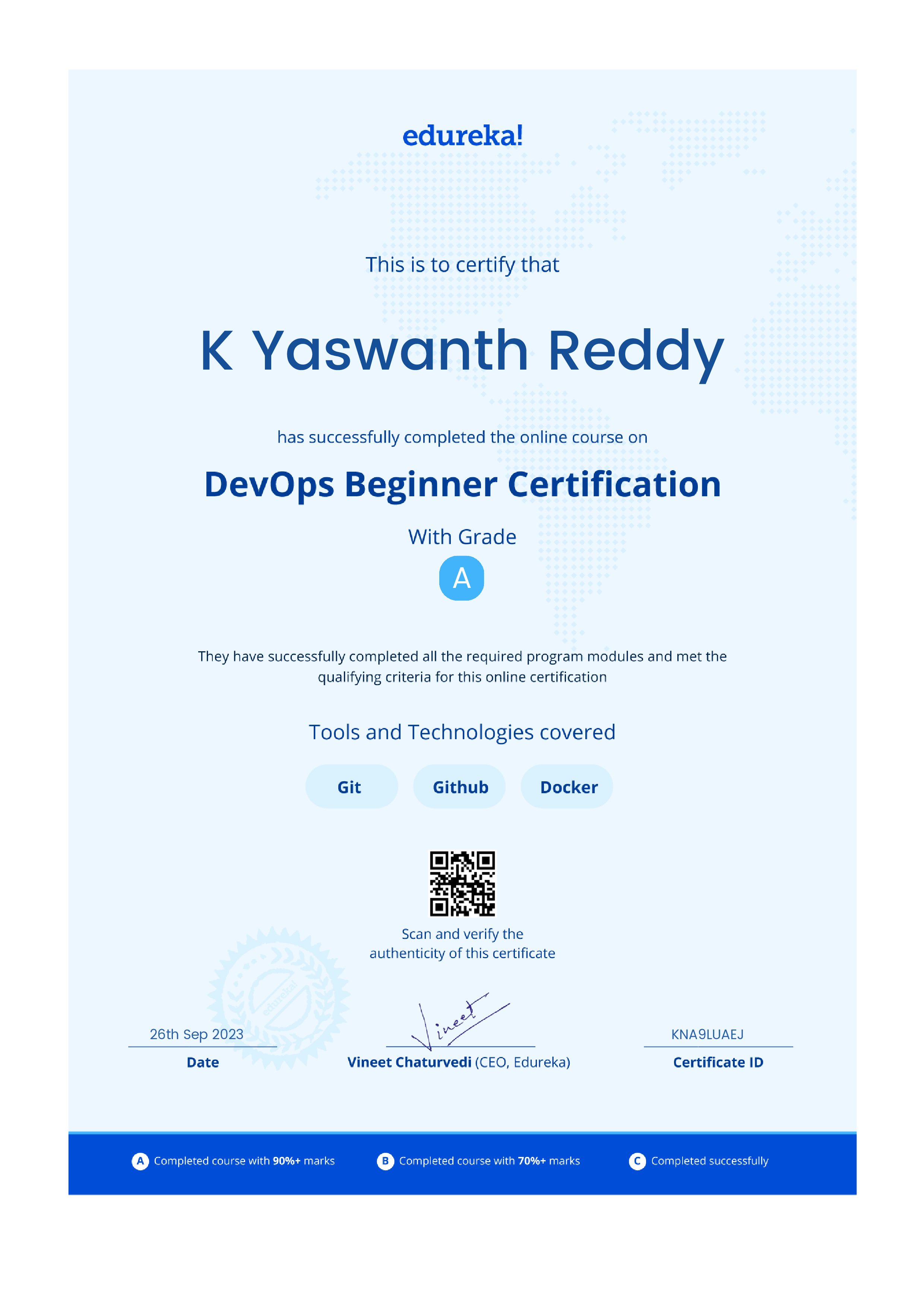Click the footer C legend circle icon
924x1307 pixels.
637,1161
